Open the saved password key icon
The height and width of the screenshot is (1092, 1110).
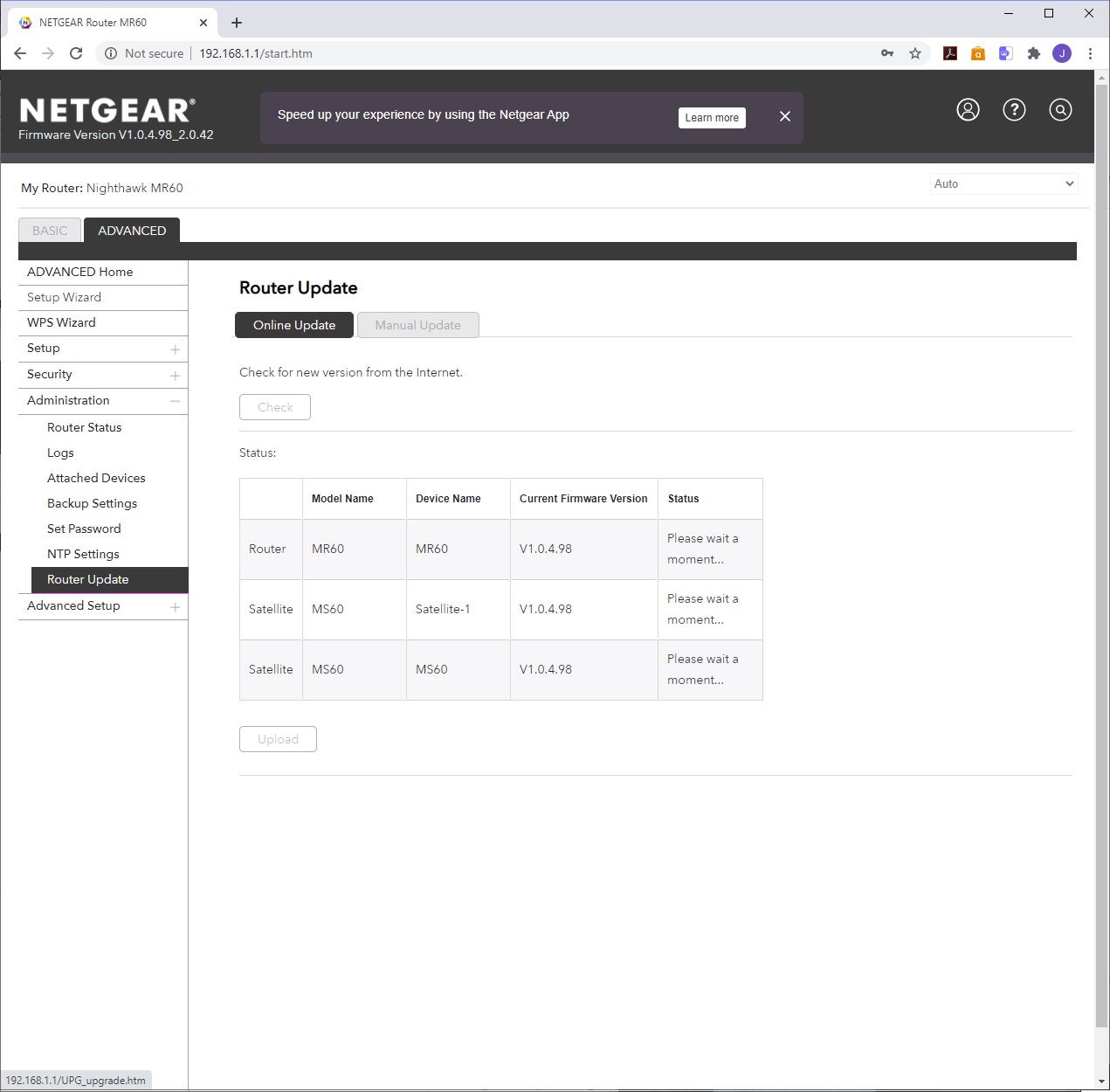pyautogui.click(x=887, y=53)
